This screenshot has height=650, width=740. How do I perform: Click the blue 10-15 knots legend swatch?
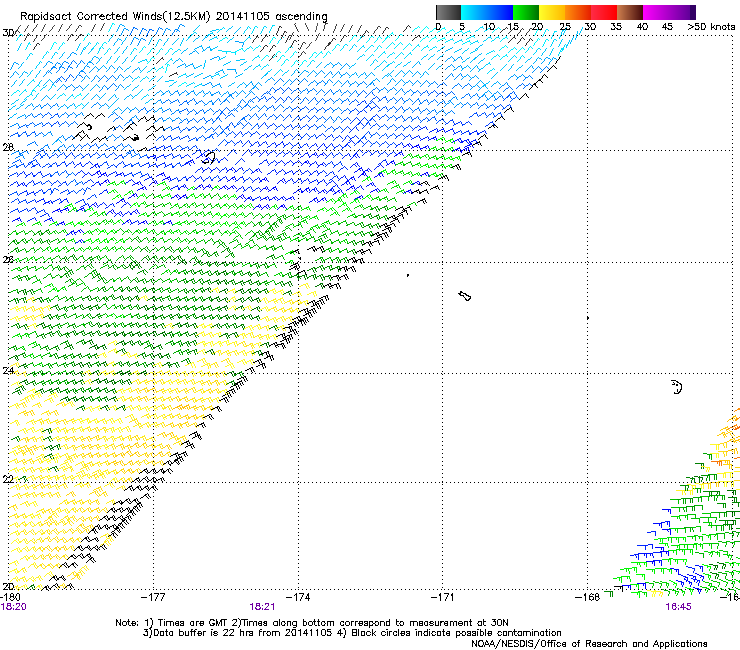[x=500, y=12]
